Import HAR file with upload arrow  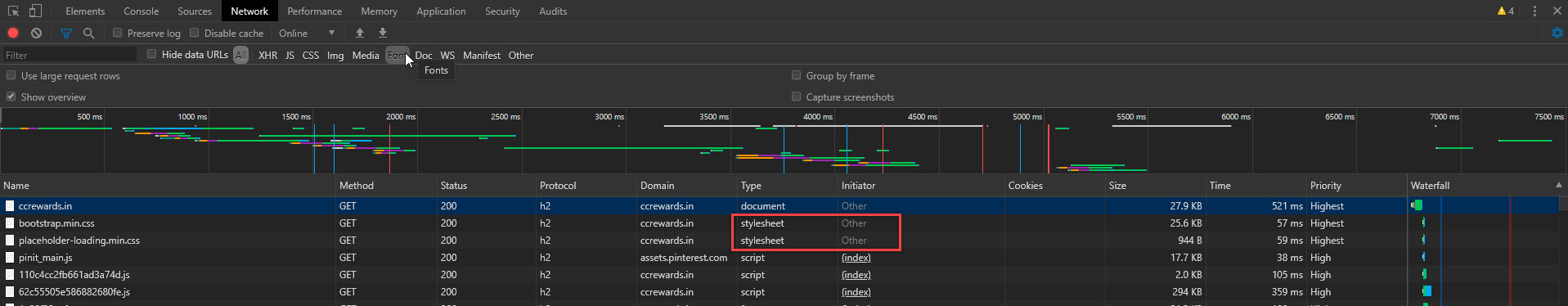pyautogui.click(x=359, y=33)
